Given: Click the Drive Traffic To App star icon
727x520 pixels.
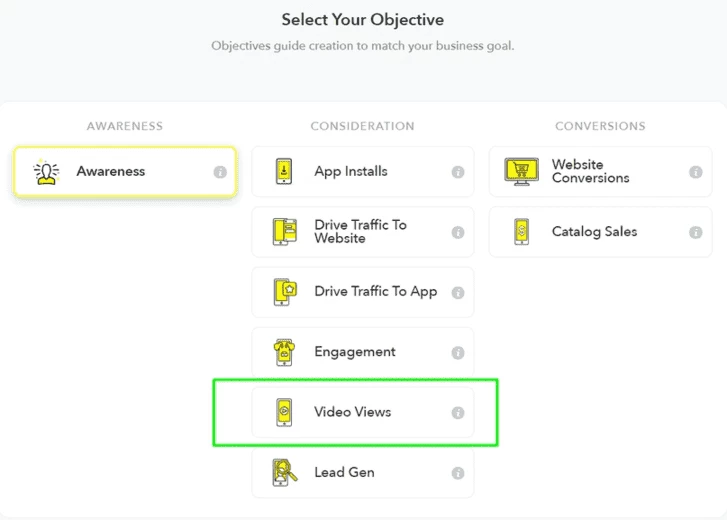Looking at the screenshot, I should click(285, 292).
